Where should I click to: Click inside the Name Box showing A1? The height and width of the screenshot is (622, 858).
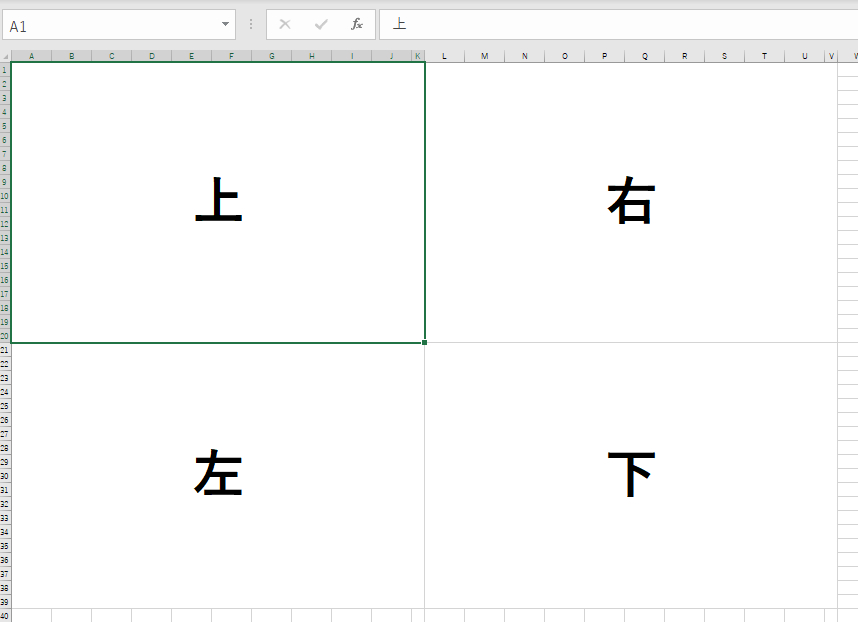click(x=100, y=24)
